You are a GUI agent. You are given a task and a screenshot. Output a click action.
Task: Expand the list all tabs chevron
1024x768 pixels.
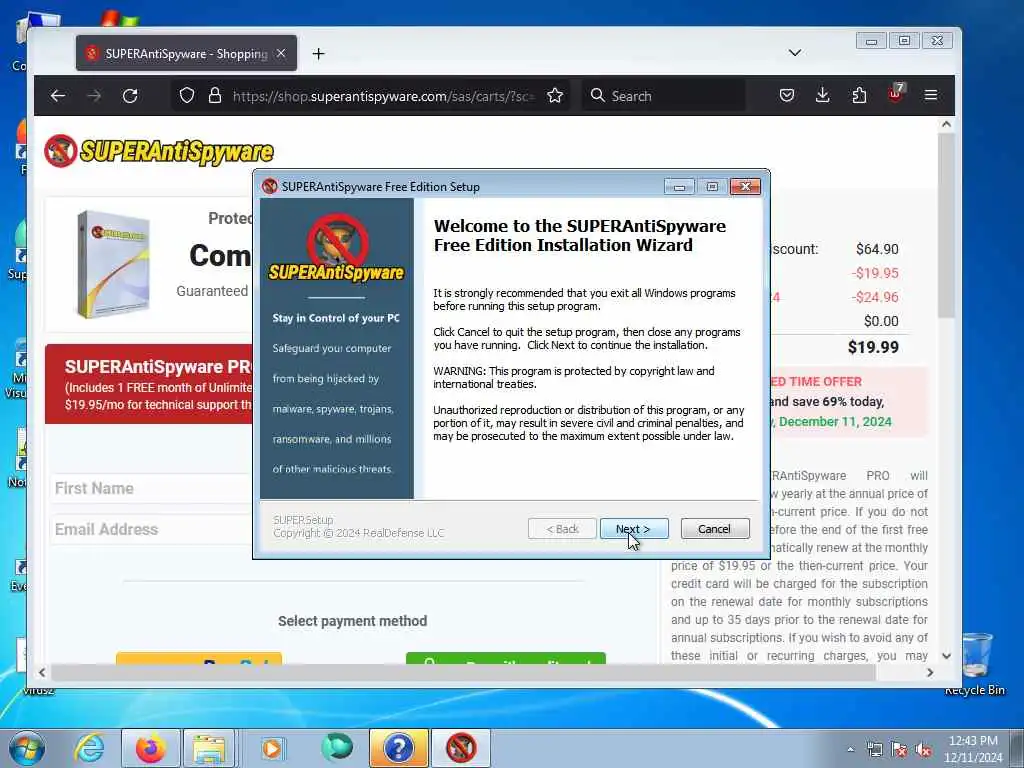pyautogui.click(x=795, y=53)
